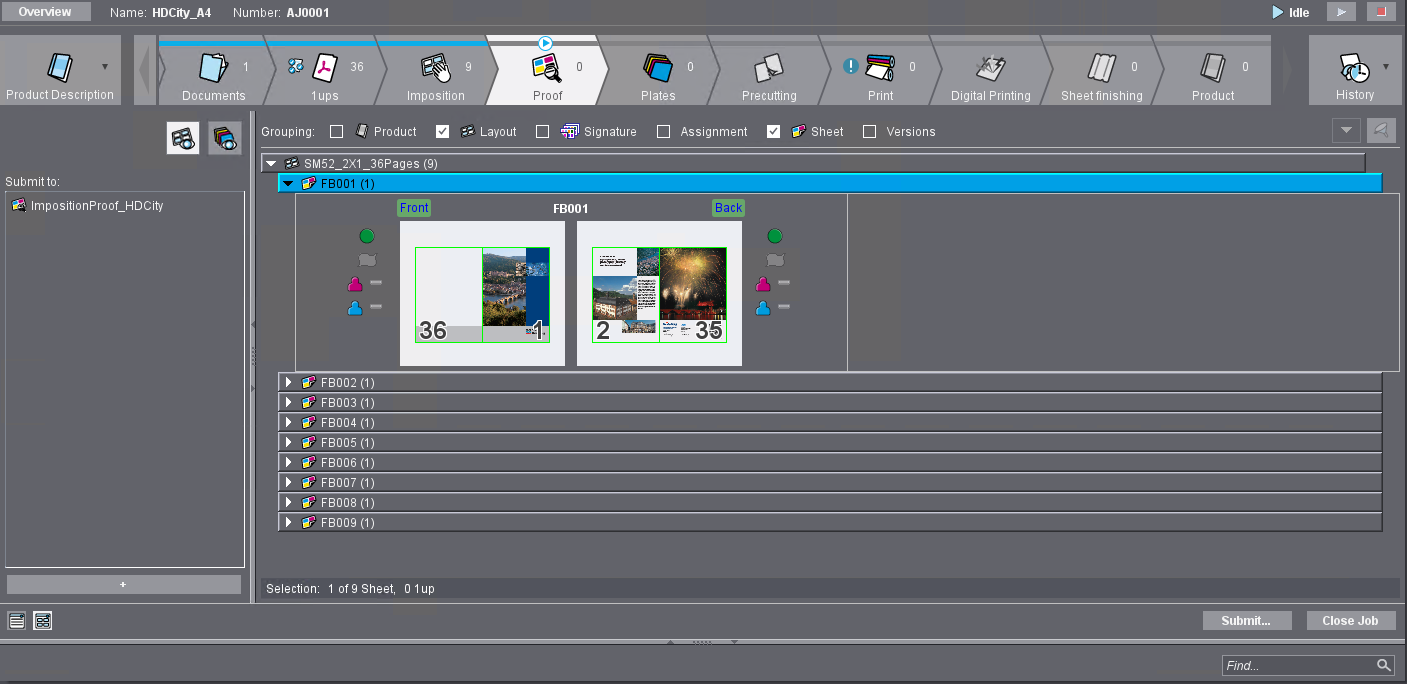Click the Close Job button
Viewport: 1407px width, 684px height.
(1350, 620)
